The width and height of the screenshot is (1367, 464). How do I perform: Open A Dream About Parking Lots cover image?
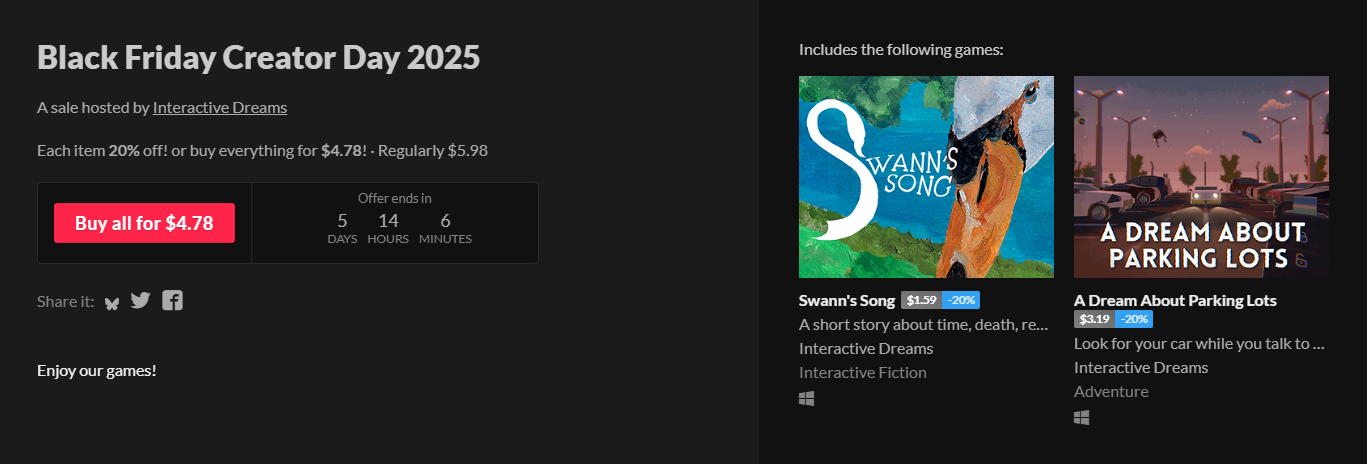tap(1201, 177)
